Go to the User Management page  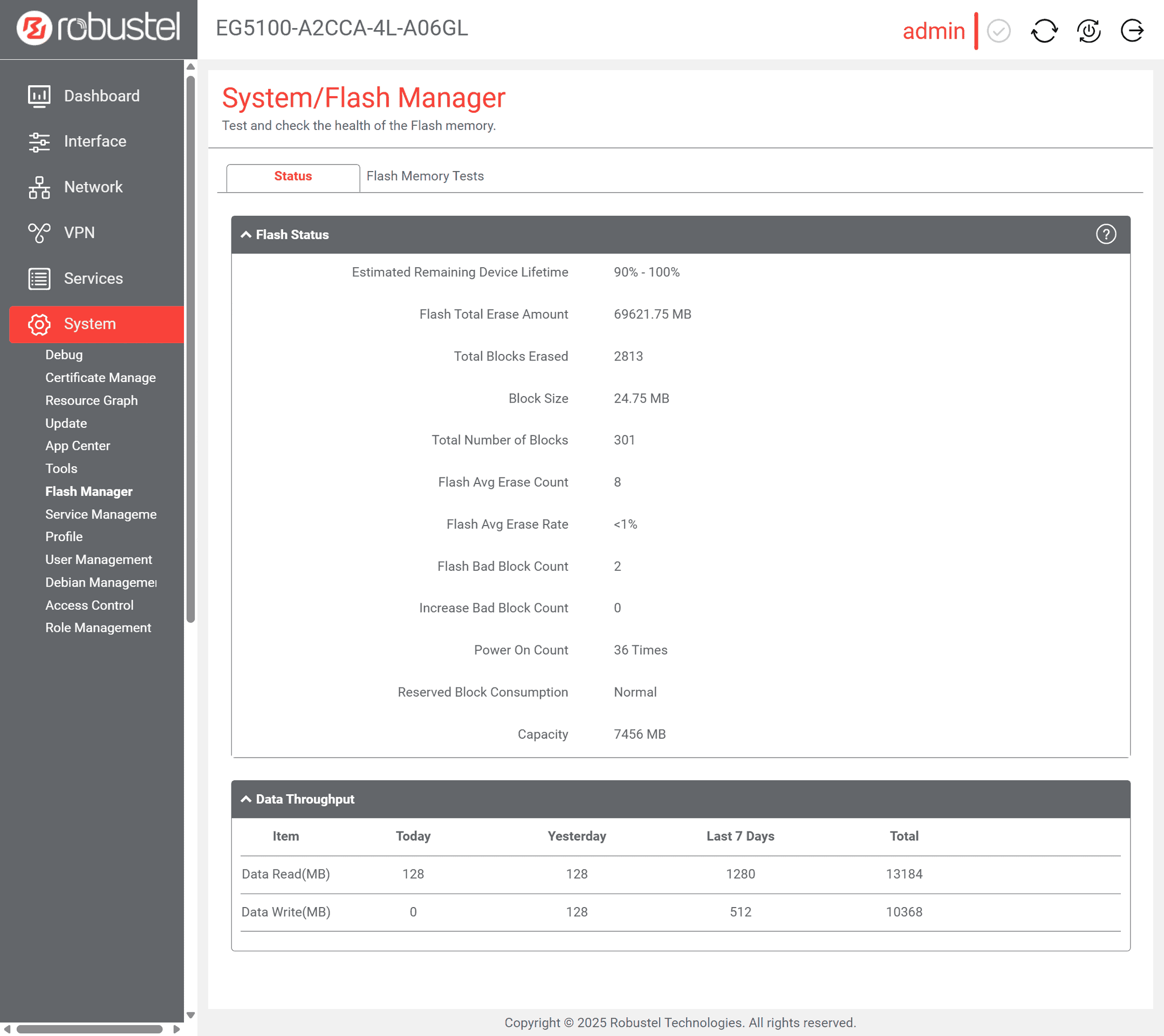[x=99, y=560]
